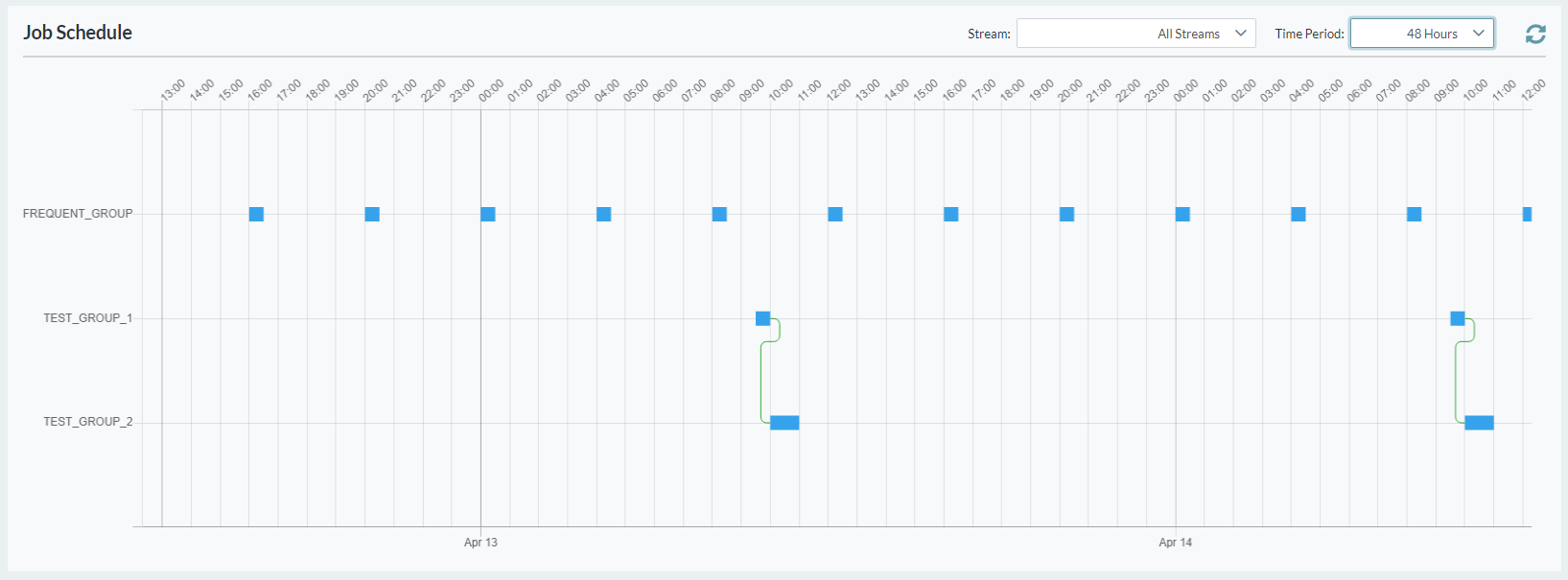Click the Stream dropdown chevron arrow

point(1241,33)
